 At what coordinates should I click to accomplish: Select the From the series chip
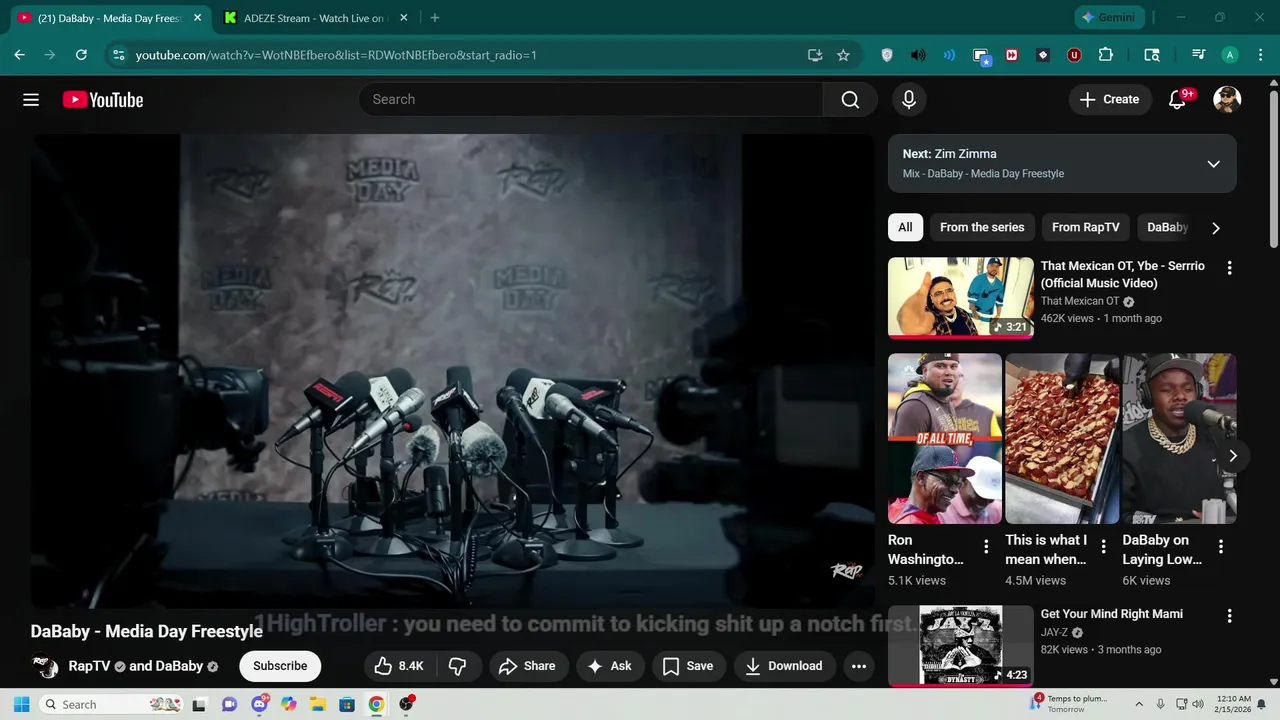click(982, 227)
